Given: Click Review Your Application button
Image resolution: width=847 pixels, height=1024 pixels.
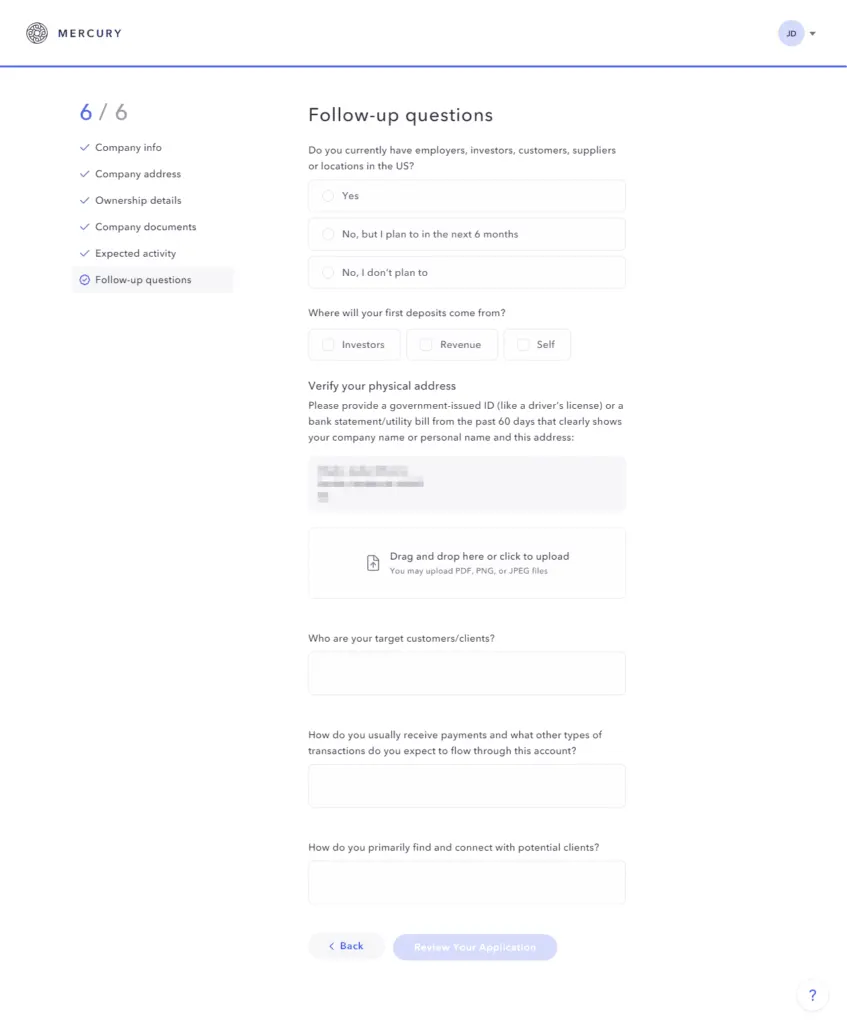Looking at the screenshot, I should (x=474, y=947).
